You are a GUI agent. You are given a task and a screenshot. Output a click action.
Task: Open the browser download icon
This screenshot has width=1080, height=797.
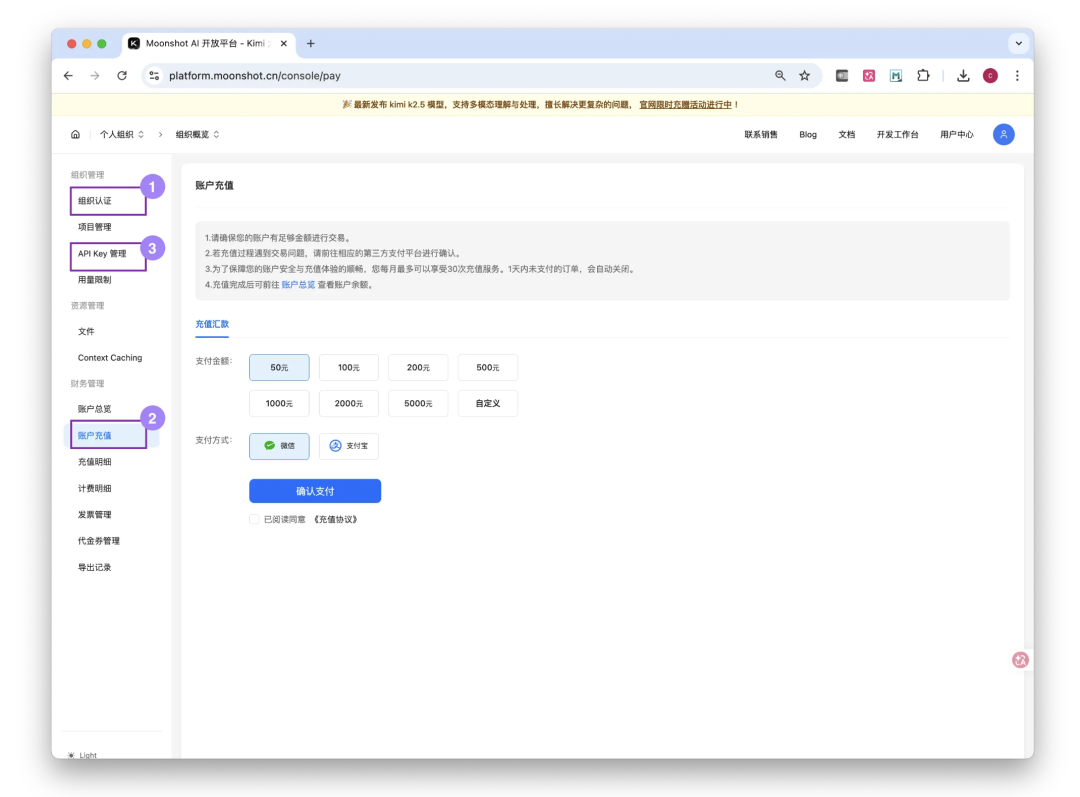962,75
